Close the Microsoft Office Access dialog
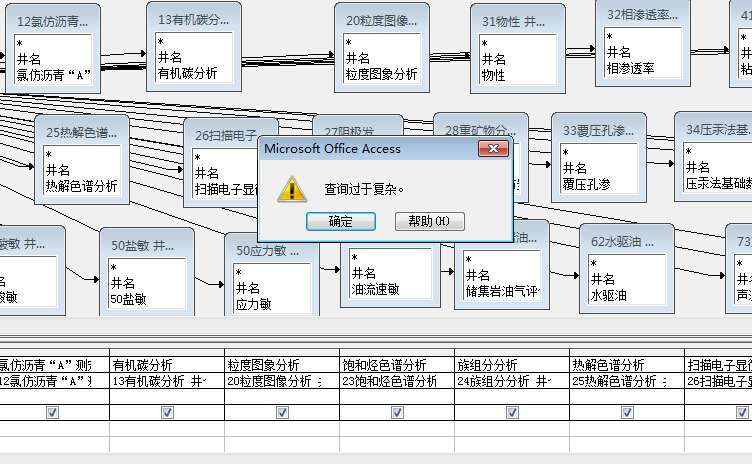This screenshot has width=752, height=464. [x=493, y=149]
